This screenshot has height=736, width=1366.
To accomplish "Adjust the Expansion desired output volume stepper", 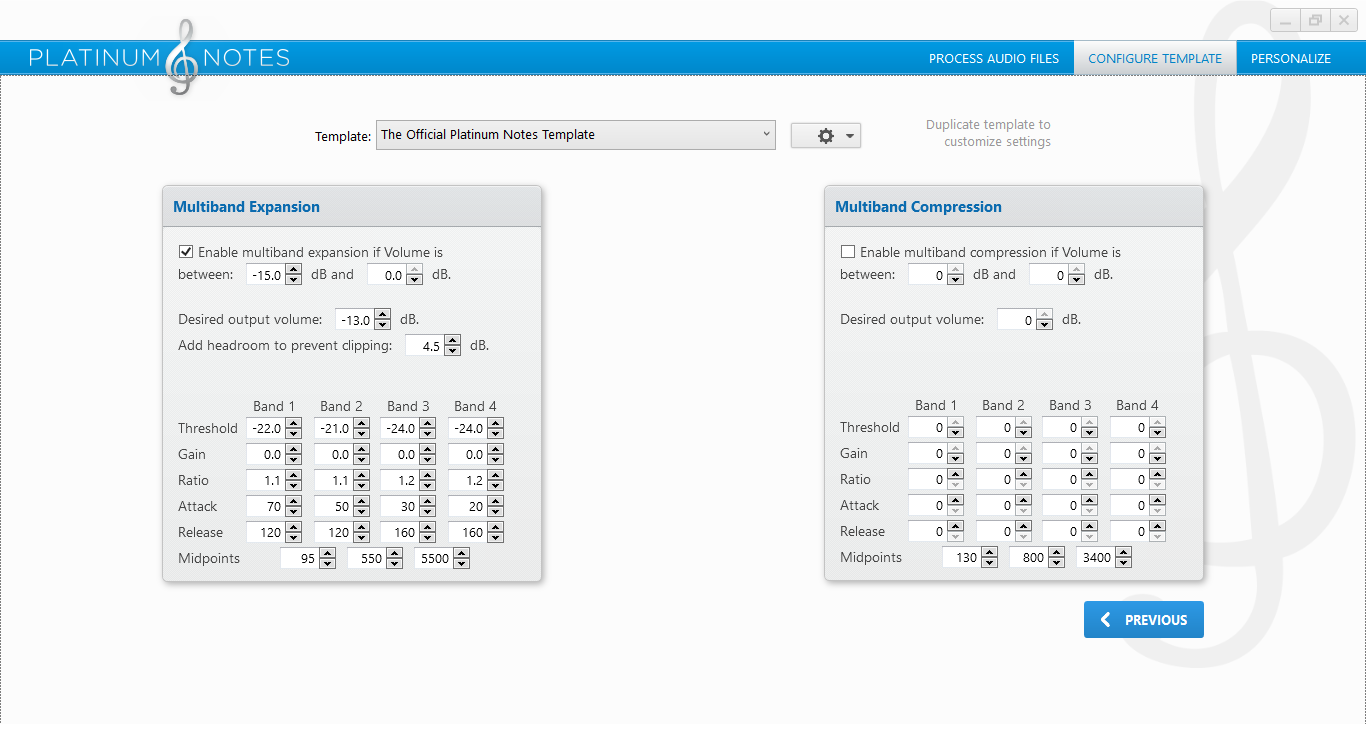I will click(382, 320).
